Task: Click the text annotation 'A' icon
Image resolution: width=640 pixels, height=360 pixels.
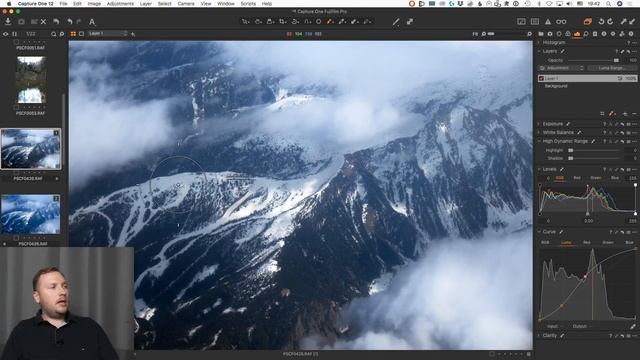Action: click(92, 22)
